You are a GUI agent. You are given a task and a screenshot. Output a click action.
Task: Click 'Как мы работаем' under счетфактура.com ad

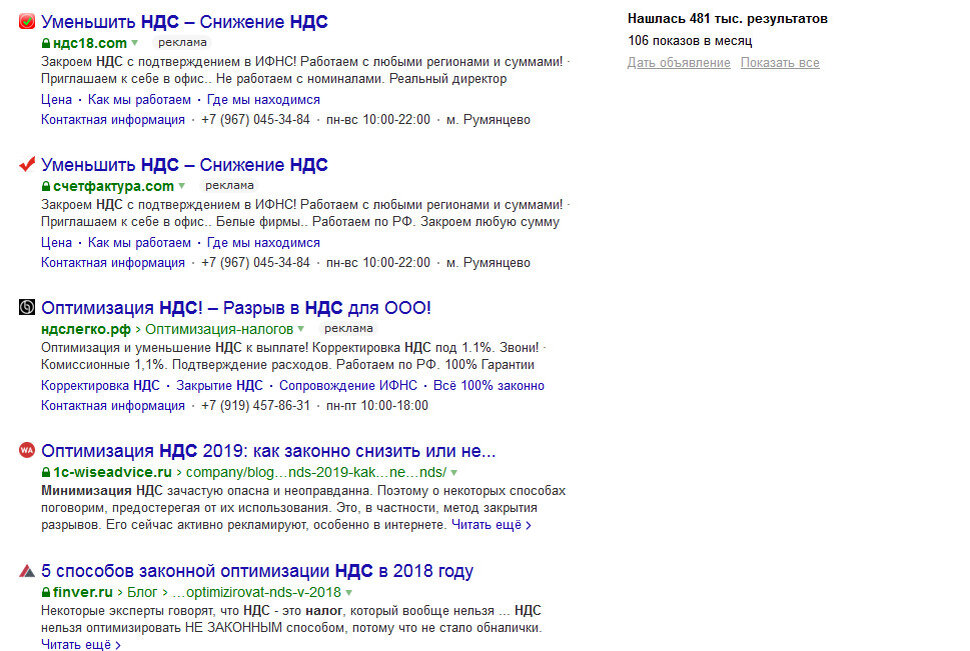point(139,243)
